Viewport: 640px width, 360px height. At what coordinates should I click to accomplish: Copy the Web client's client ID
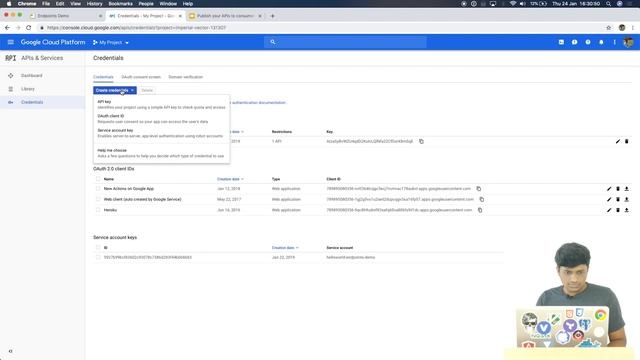coord(482,199)
